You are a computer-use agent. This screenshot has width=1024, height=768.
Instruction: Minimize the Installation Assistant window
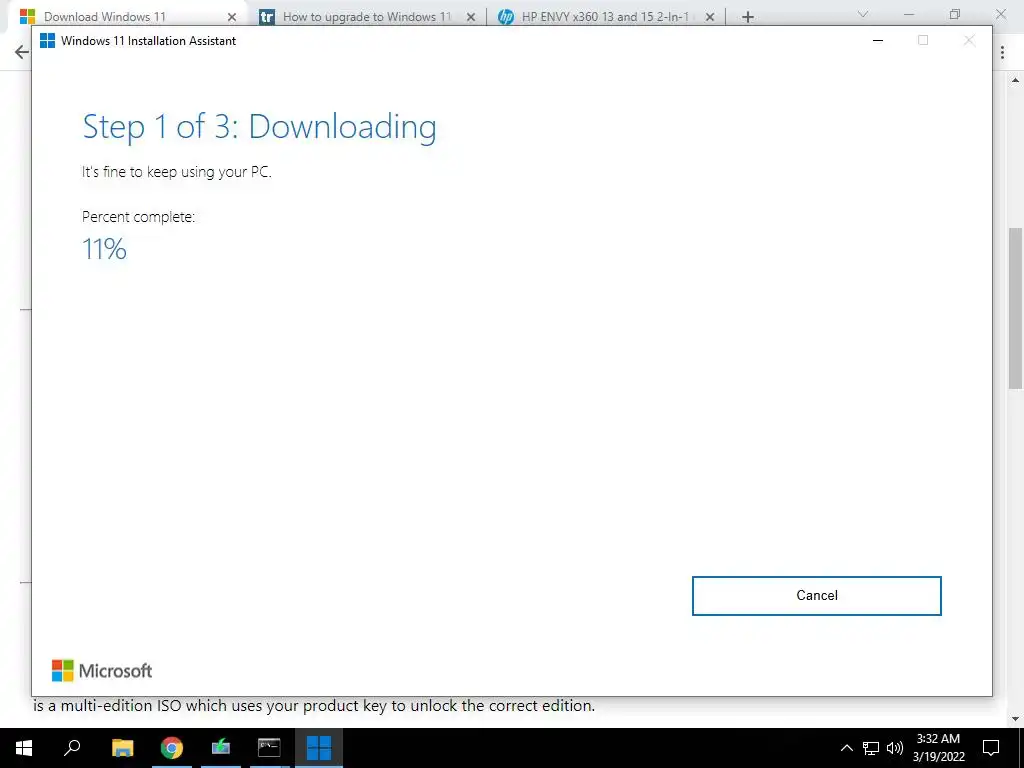pos(878,40)
